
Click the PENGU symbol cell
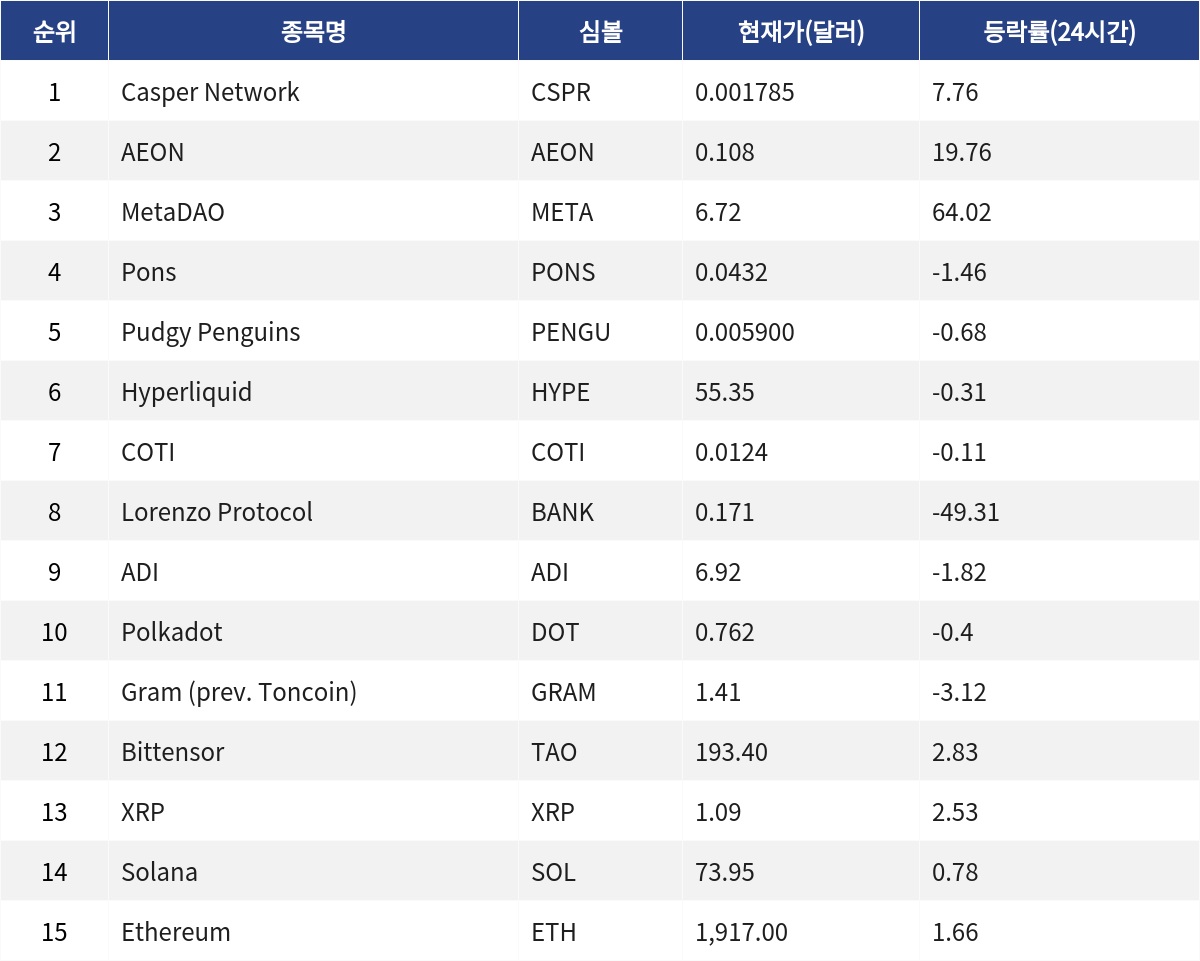[x=600, y=332]
